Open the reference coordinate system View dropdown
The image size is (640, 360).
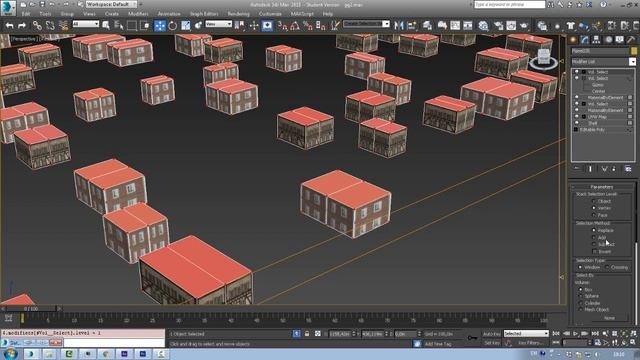218,24
